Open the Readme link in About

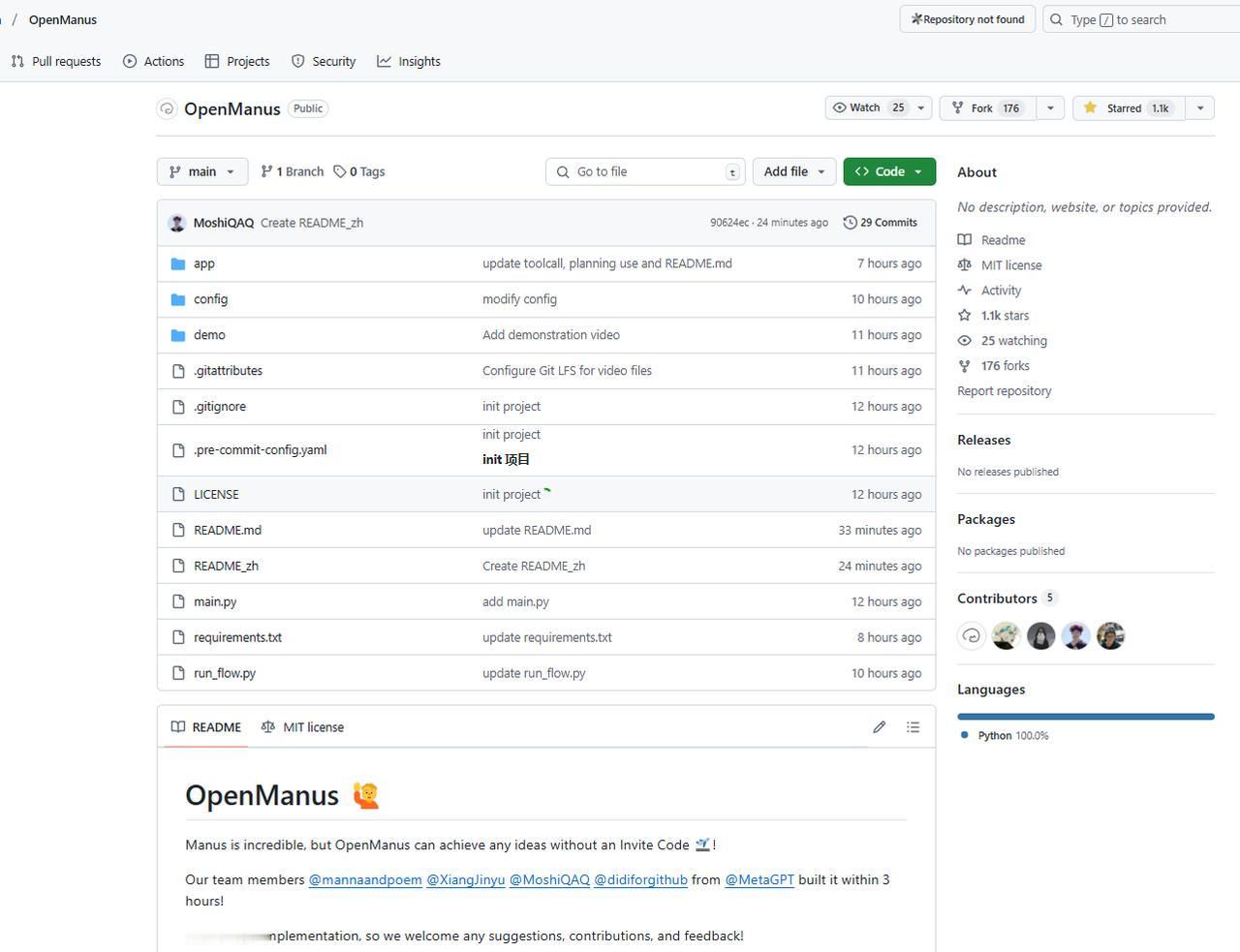[x=992, y=240]
